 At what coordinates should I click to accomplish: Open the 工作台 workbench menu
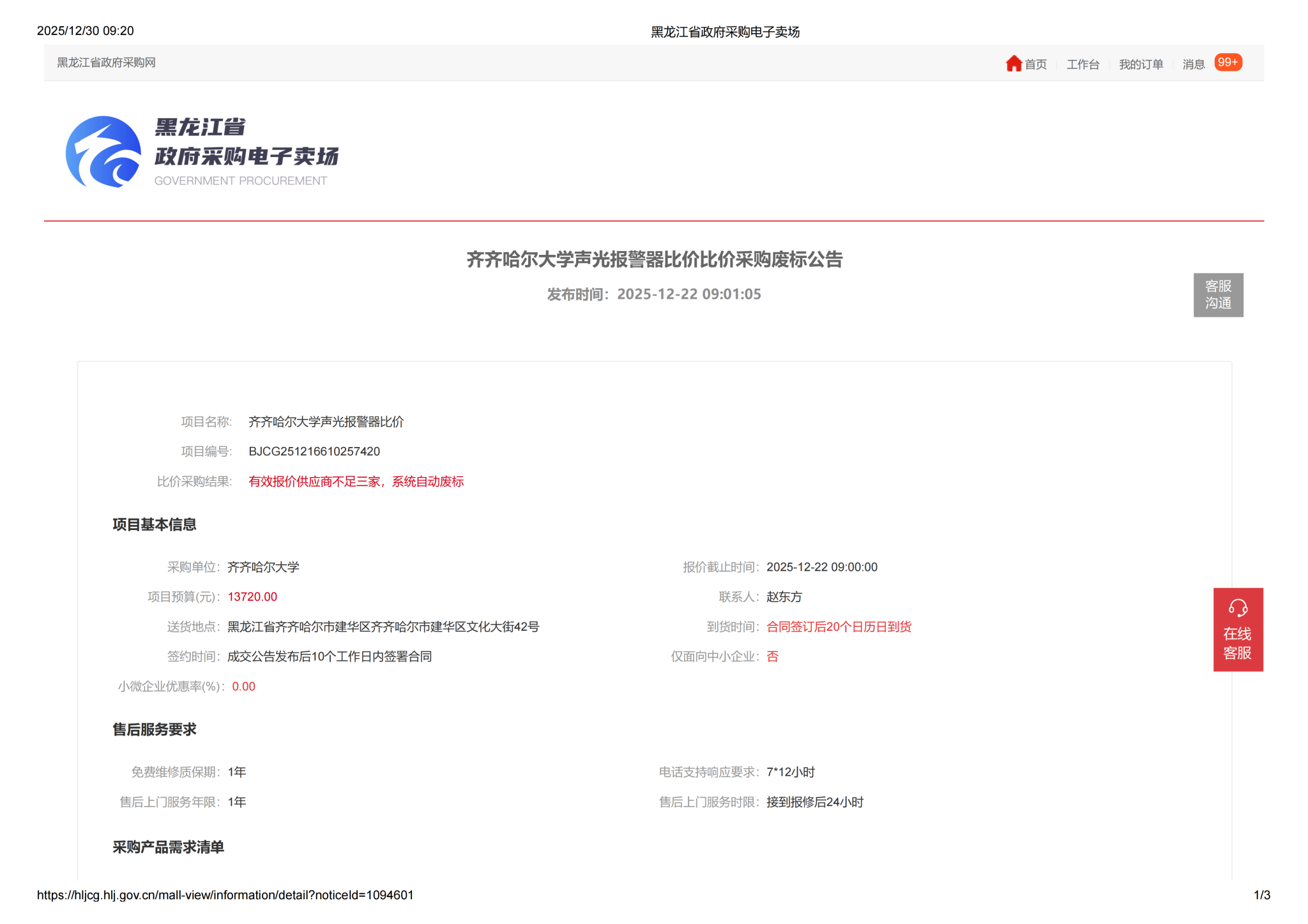[x=1083, y=64]
